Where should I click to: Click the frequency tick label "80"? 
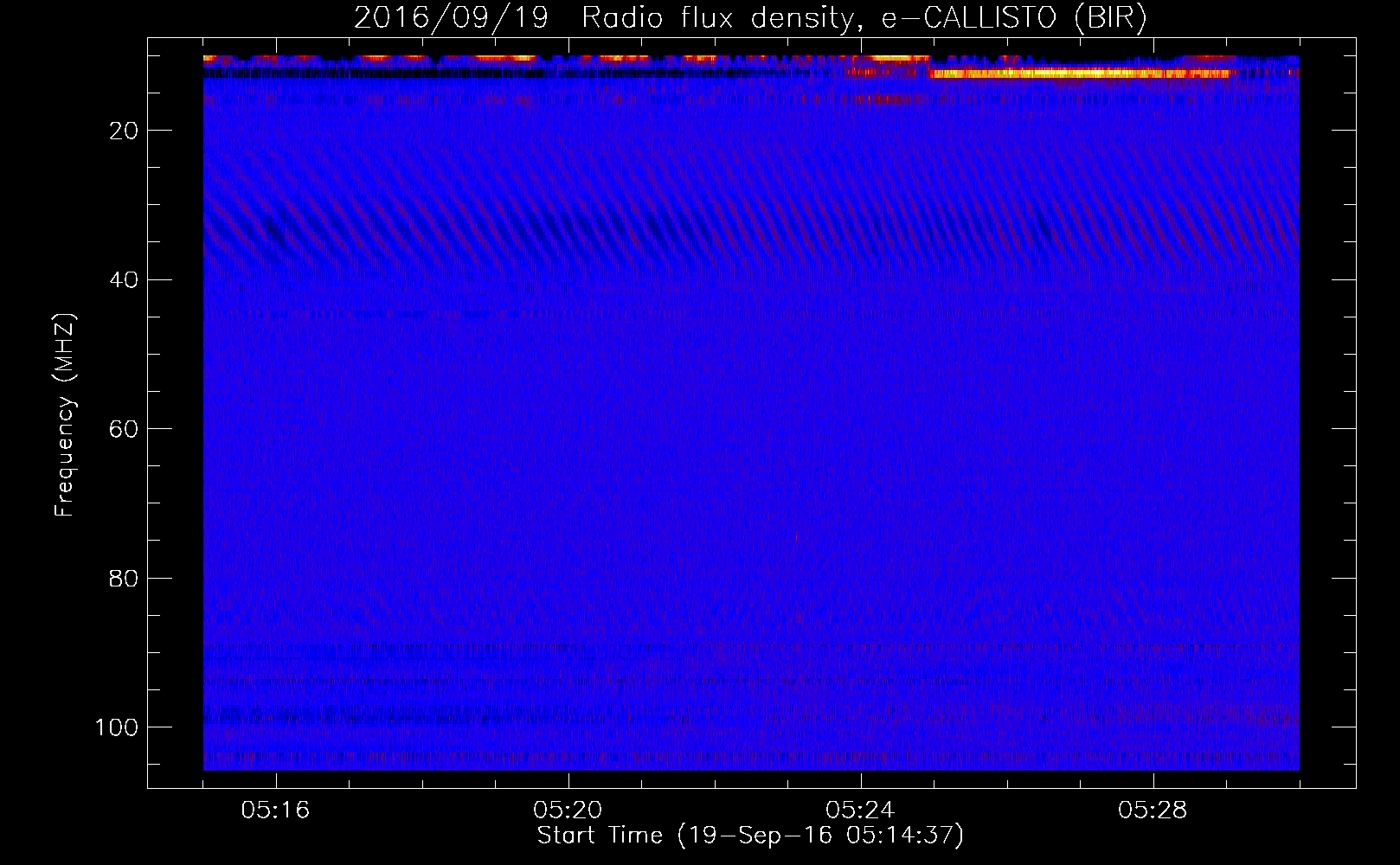click(123, 578)
